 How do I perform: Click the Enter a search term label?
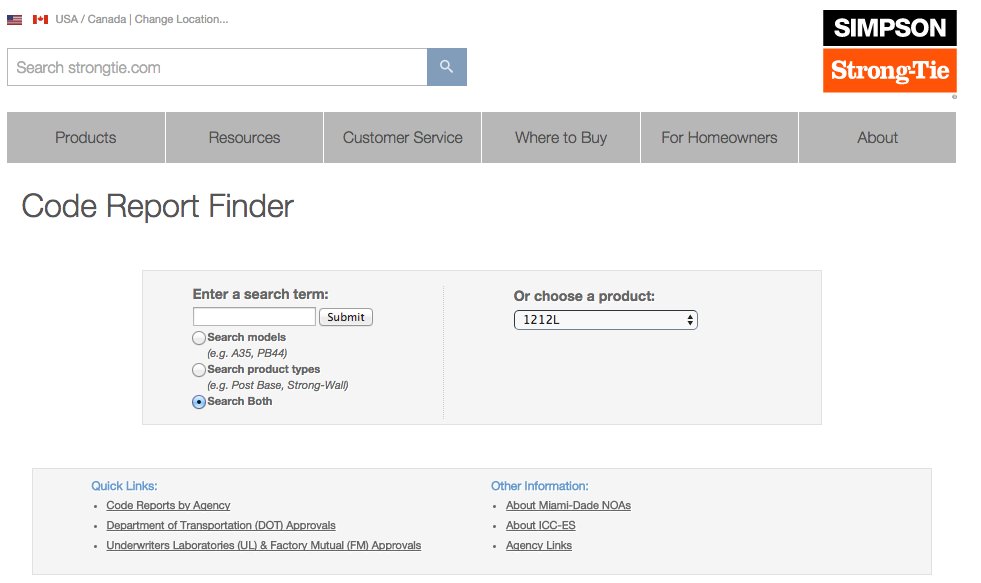coord(260,294)
